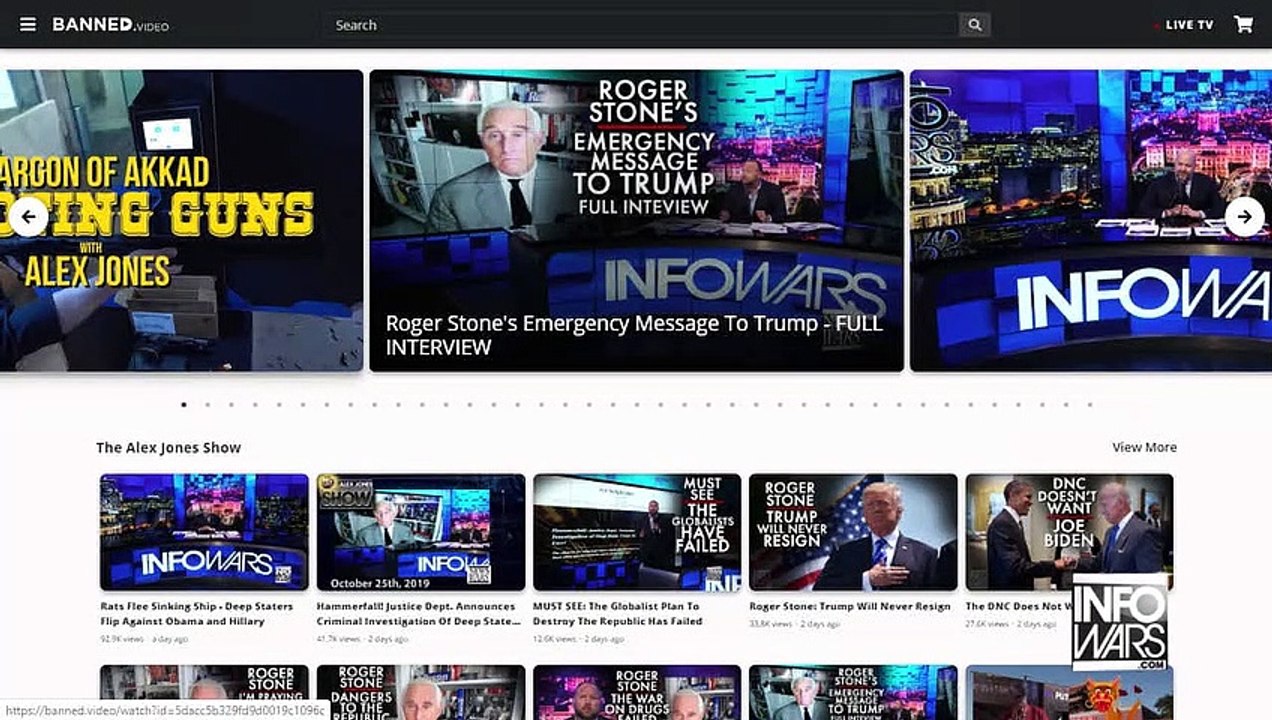The image size is (1272, 720).
Task: Select the first carousel pagination dot
Action: [x=184, y=405]
